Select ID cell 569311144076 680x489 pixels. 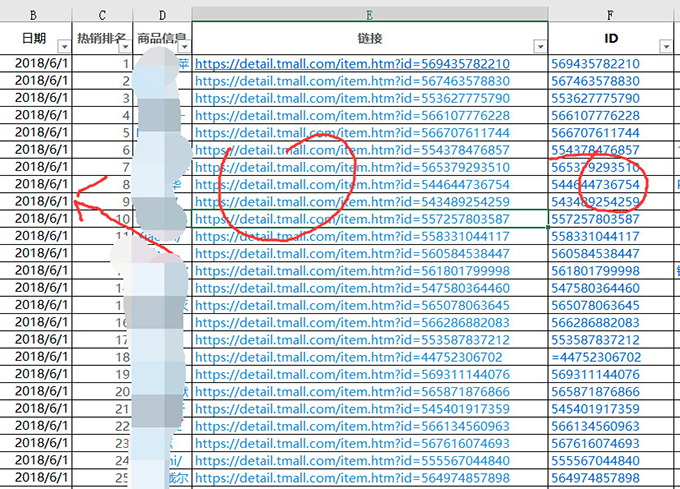[611, 375]
